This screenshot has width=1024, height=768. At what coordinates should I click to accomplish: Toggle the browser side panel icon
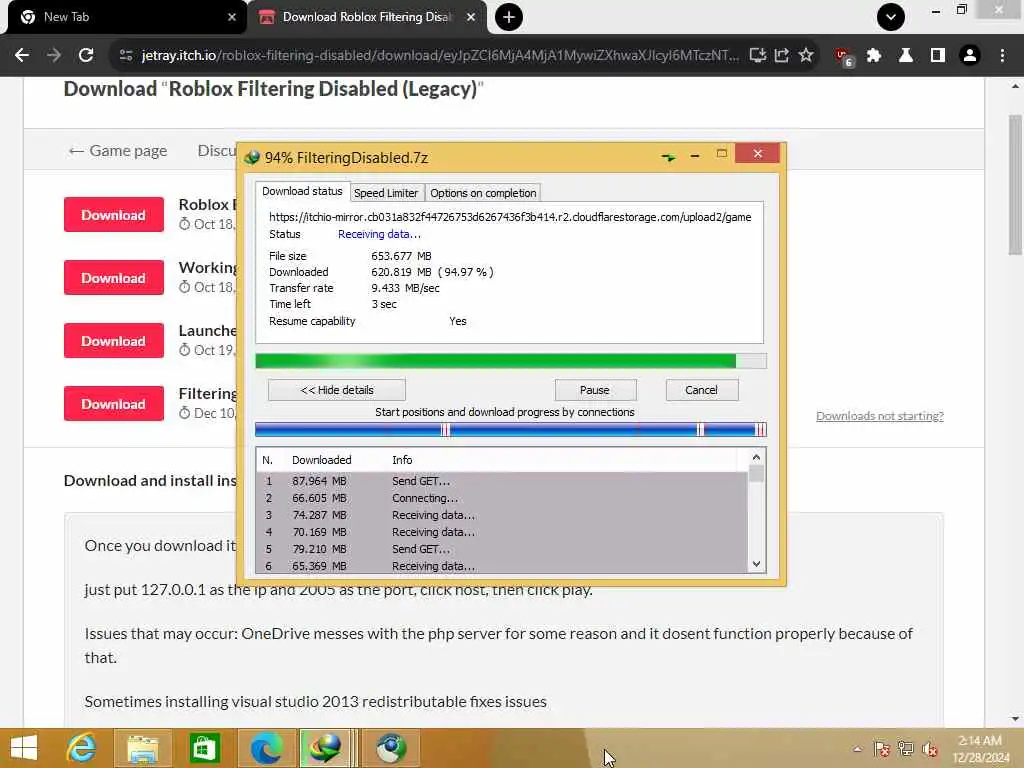point(938,56)
